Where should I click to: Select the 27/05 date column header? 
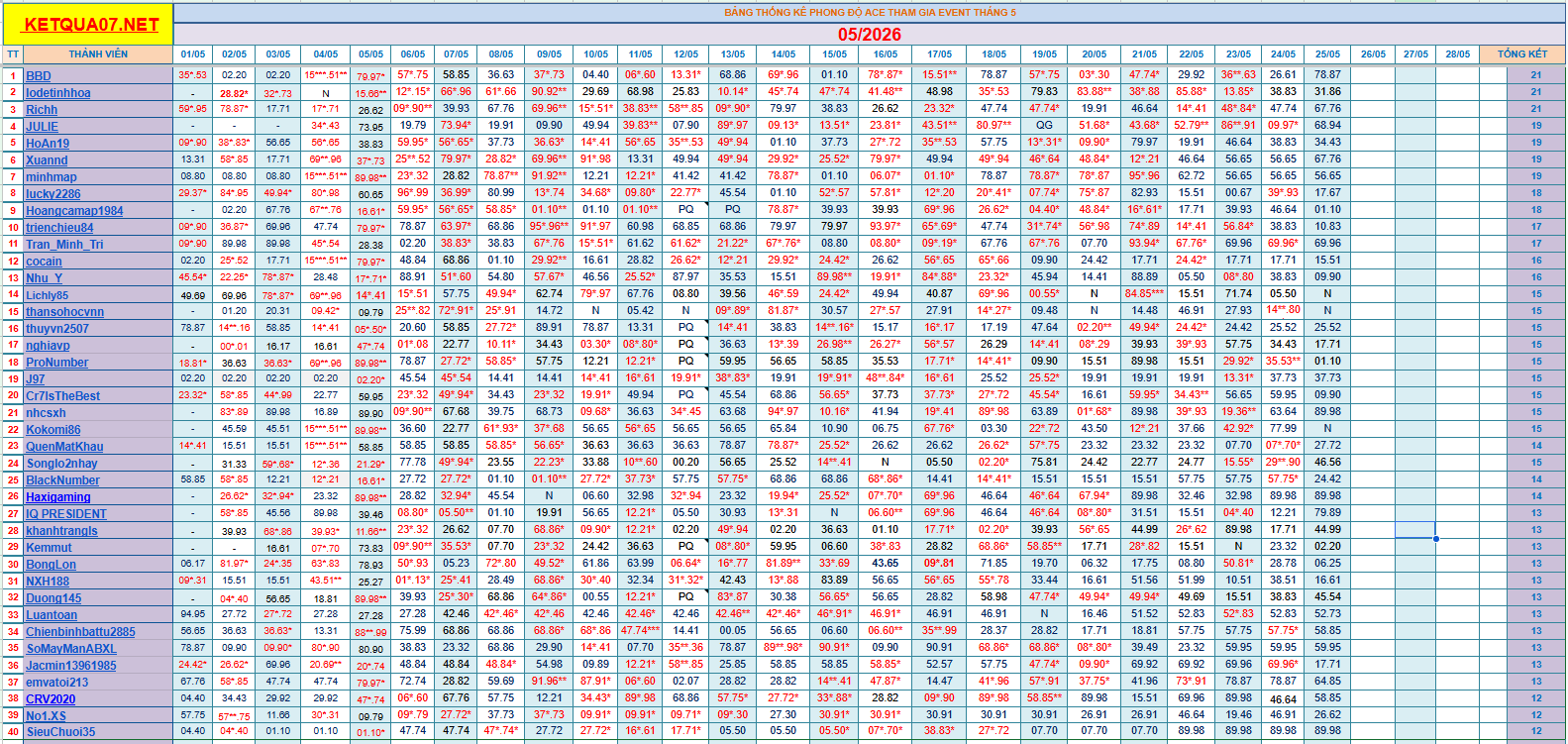pyautogui.click(x=1415, y=54)
